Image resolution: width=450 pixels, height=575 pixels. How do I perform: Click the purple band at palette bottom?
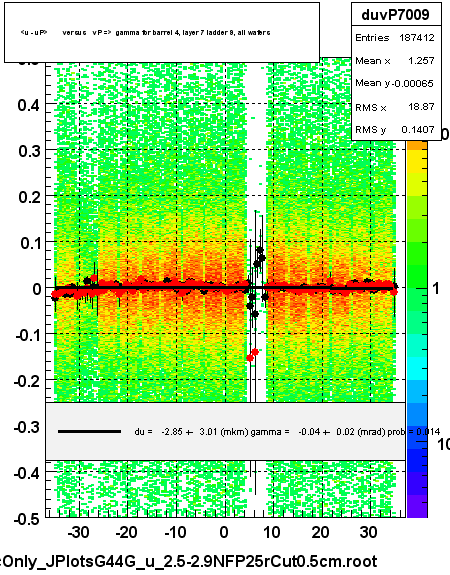coord(417,506)
